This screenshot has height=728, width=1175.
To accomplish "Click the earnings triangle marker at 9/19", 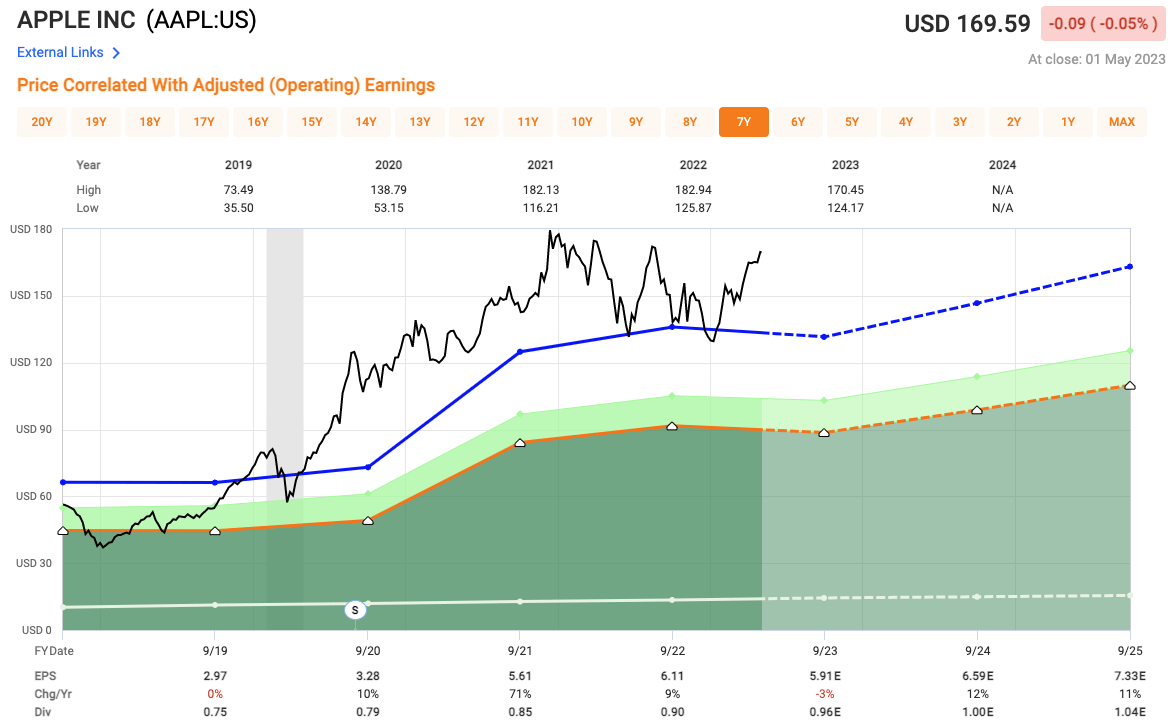I will pos(215,531).
